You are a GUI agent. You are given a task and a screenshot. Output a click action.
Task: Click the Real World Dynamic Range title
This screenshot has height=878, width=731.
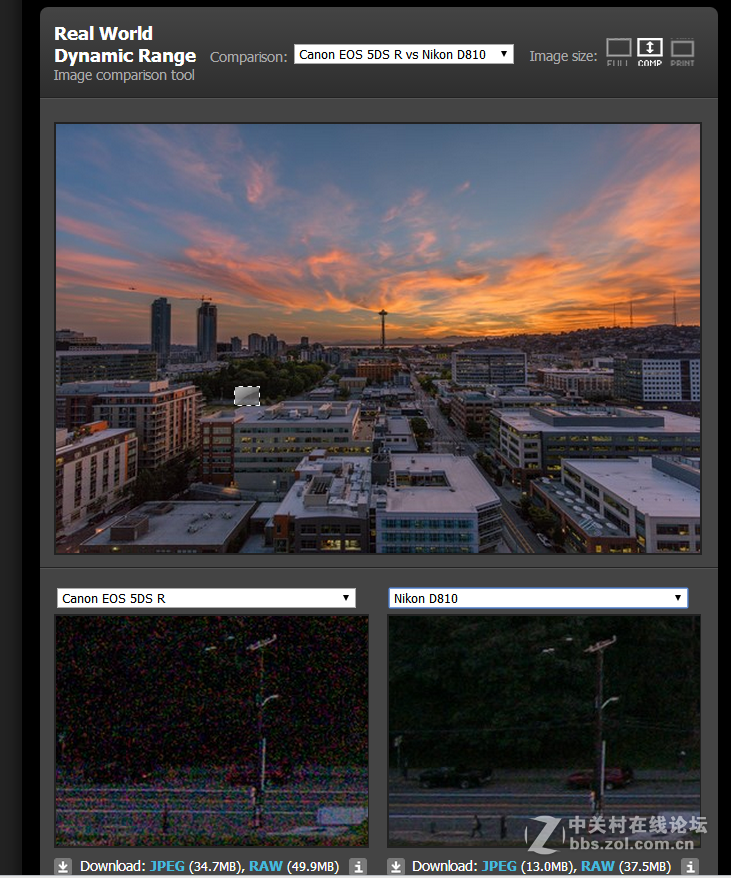coord(124,45)
